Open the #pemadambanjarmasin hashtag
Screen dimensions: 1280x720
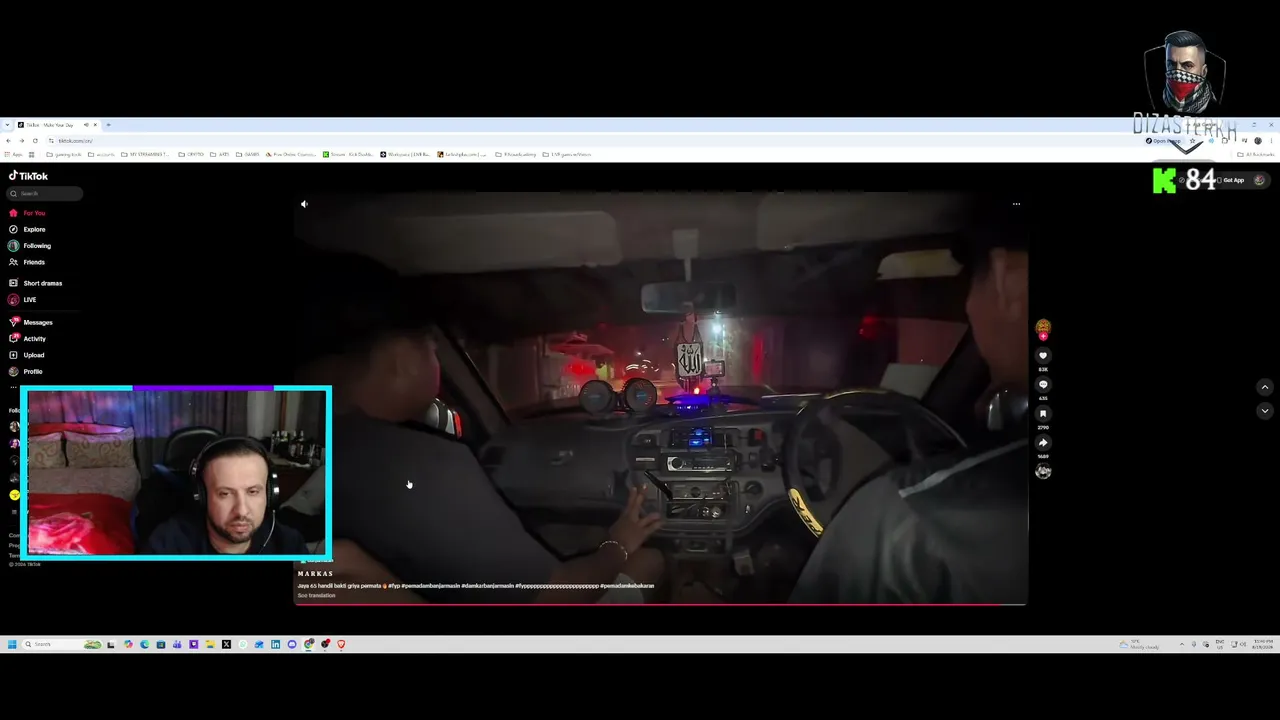click(429, 586)
